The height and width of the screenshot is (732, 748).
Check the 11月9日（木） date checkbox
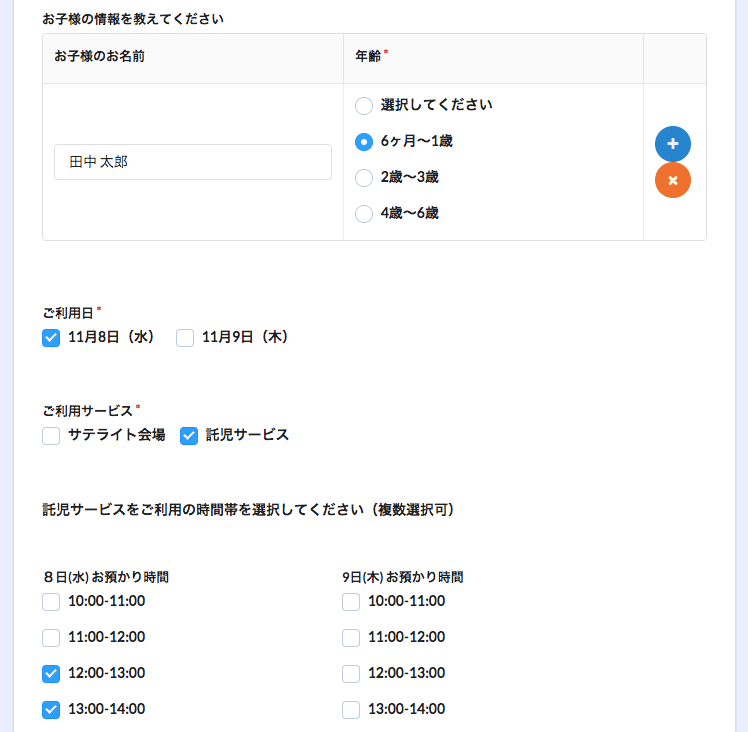click(185, 338)
